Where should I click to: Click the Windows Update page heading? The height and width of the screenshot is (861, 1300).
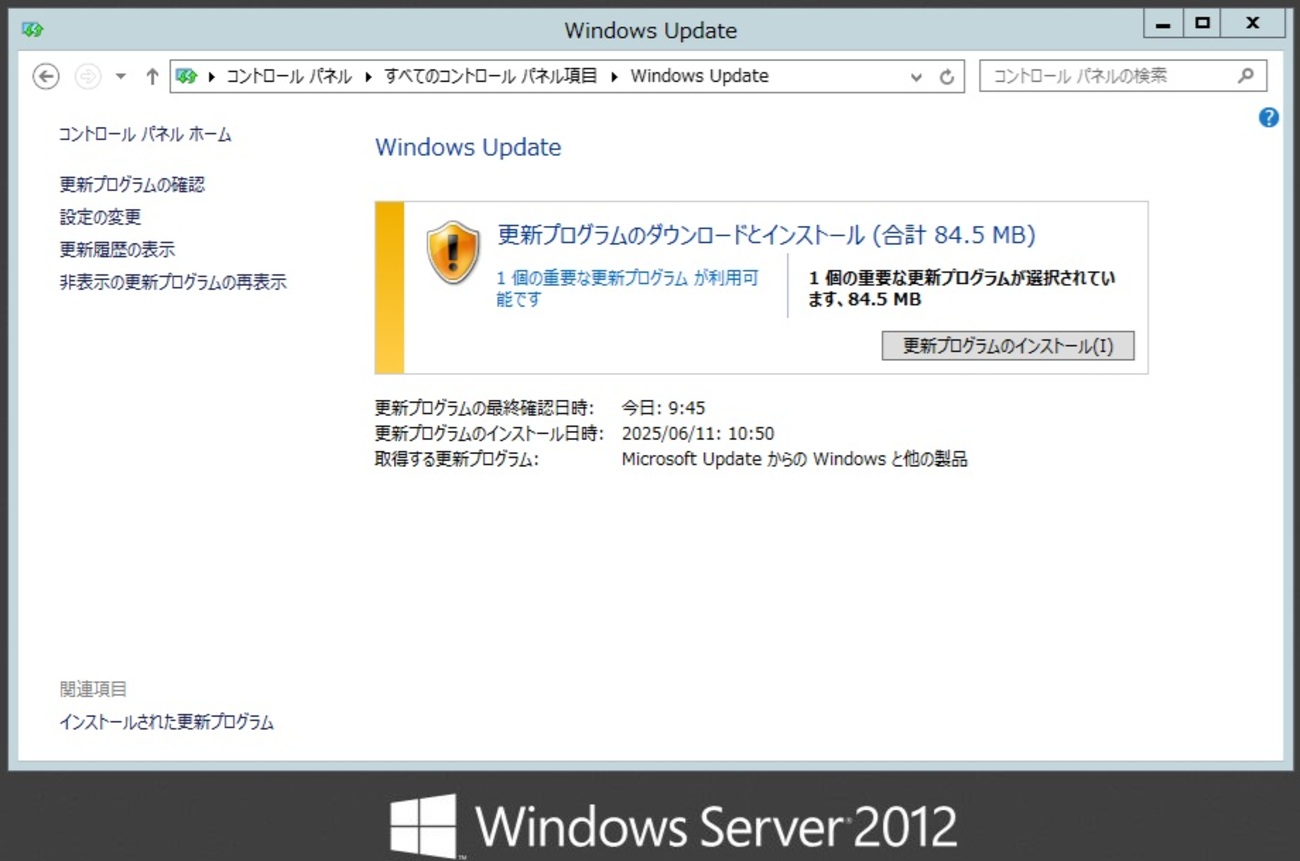click(x=468, y=148)
